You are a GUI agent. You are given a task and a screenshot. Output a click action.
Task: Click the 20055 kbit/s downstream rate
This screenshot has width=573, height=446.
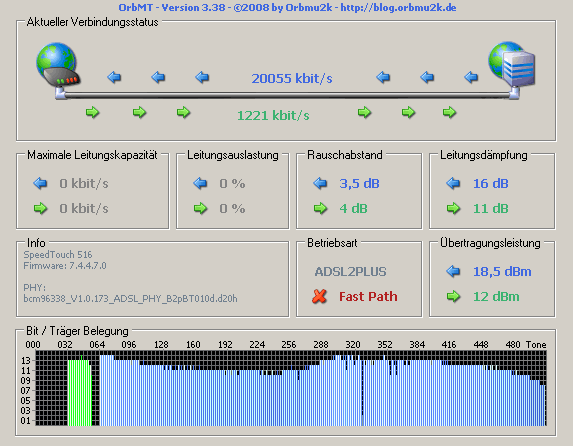pyautogui.click(x=292, y=78)
